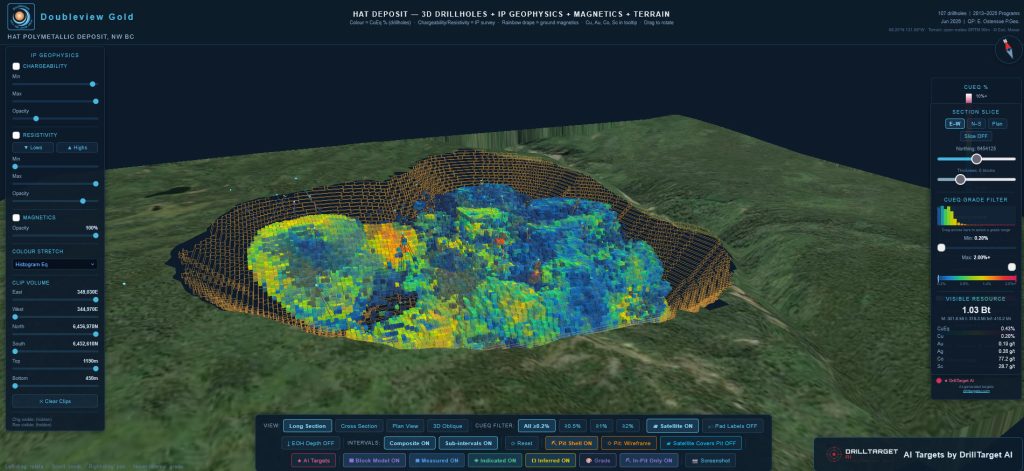The height and width of the screenshot is (471, 1024).
Task: Click the Clip Volume Bottom slider
Action: [x=55, y=386]
